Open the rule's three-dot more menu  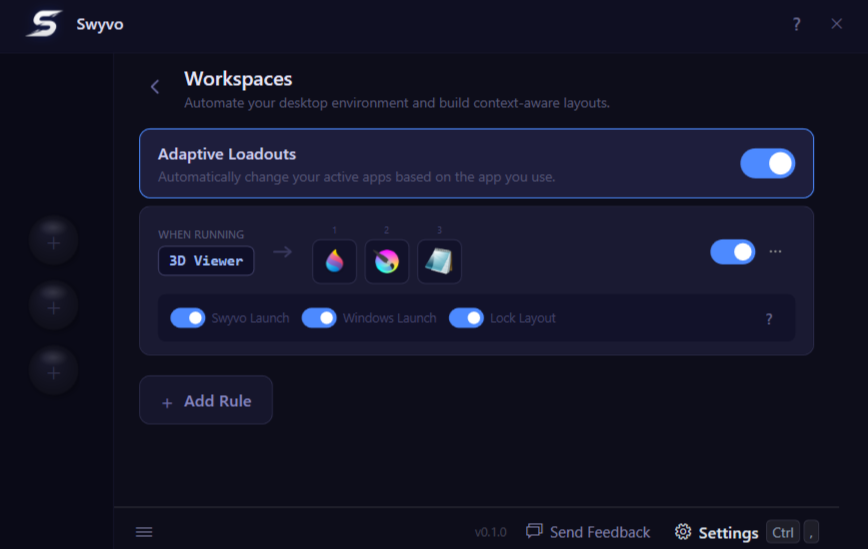(775, 252)
